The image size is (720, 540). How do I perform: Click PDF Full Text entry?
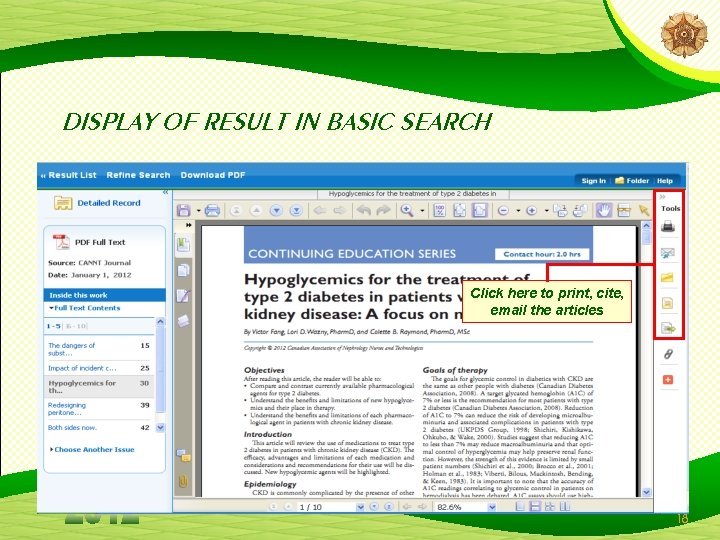click(x=100, y=242)
